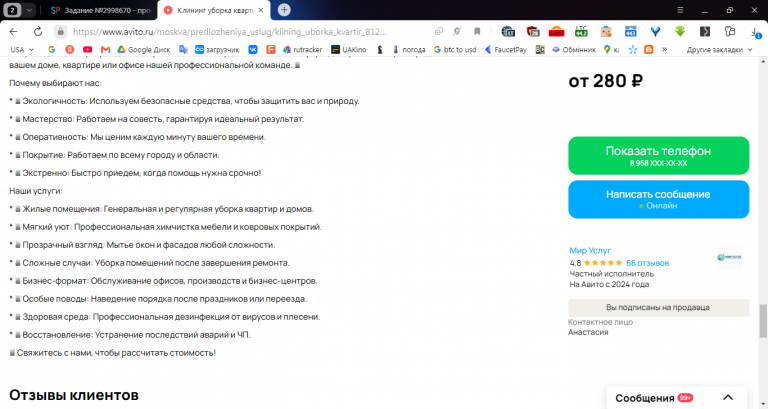Open the Blogger bookmark icon

tap(648, 49)
